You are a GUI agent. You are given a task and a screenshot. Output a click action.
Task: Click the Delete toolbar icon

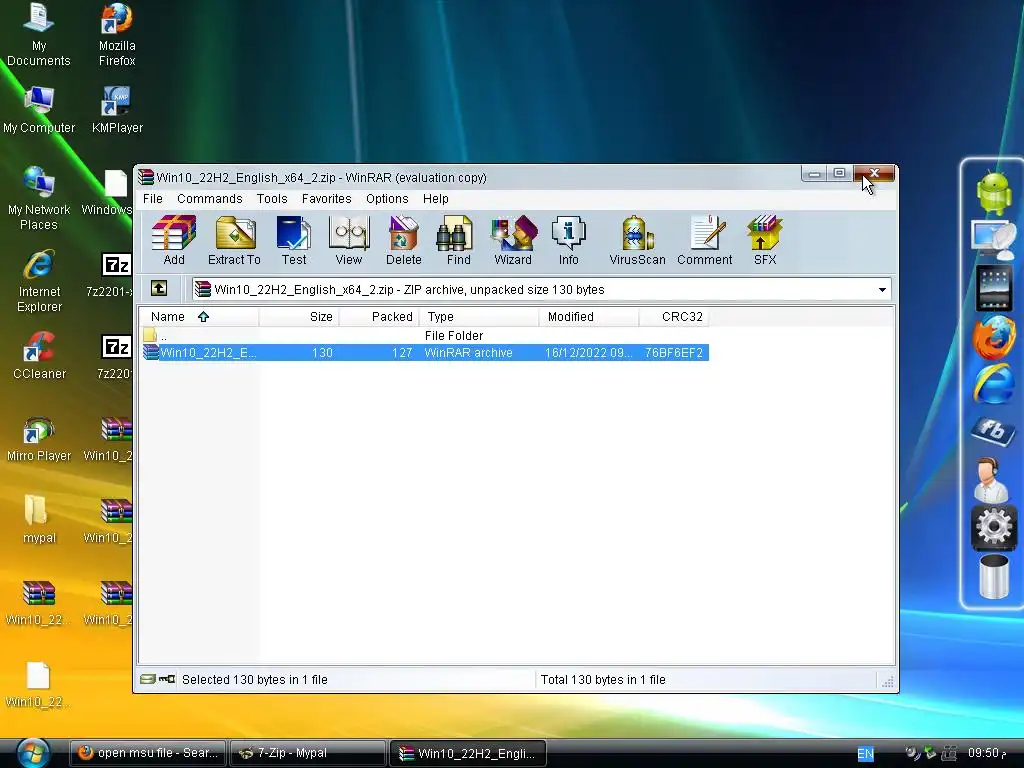click(x=404, y=240)
